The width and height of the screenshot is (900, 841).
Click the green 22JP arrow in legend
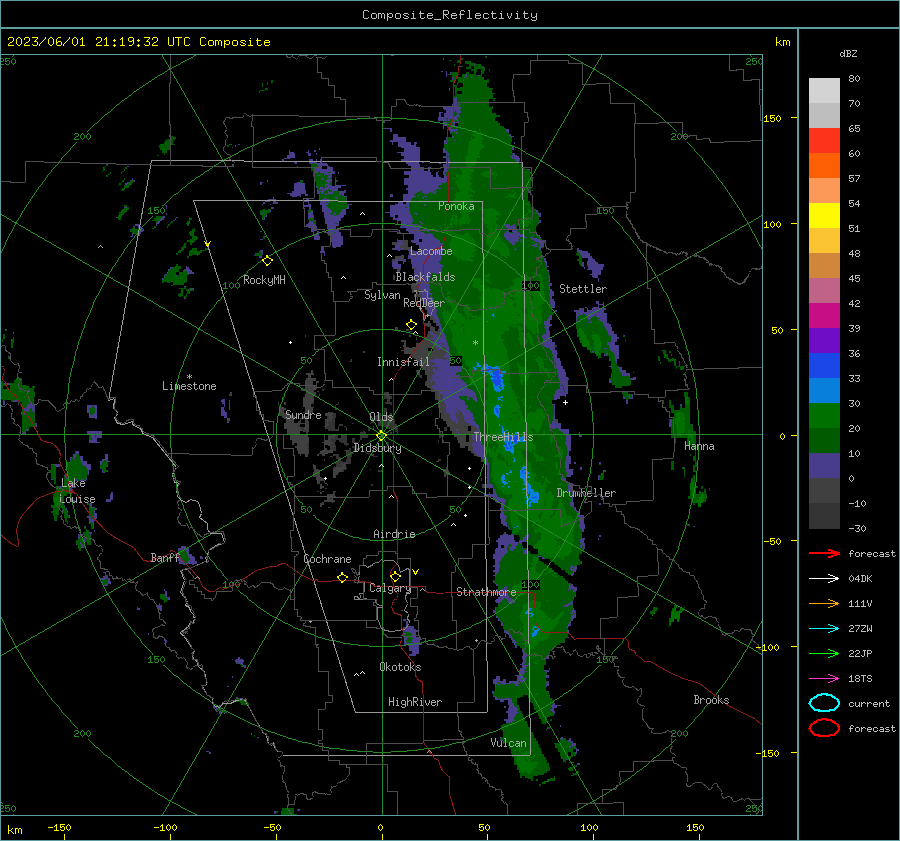824,653
